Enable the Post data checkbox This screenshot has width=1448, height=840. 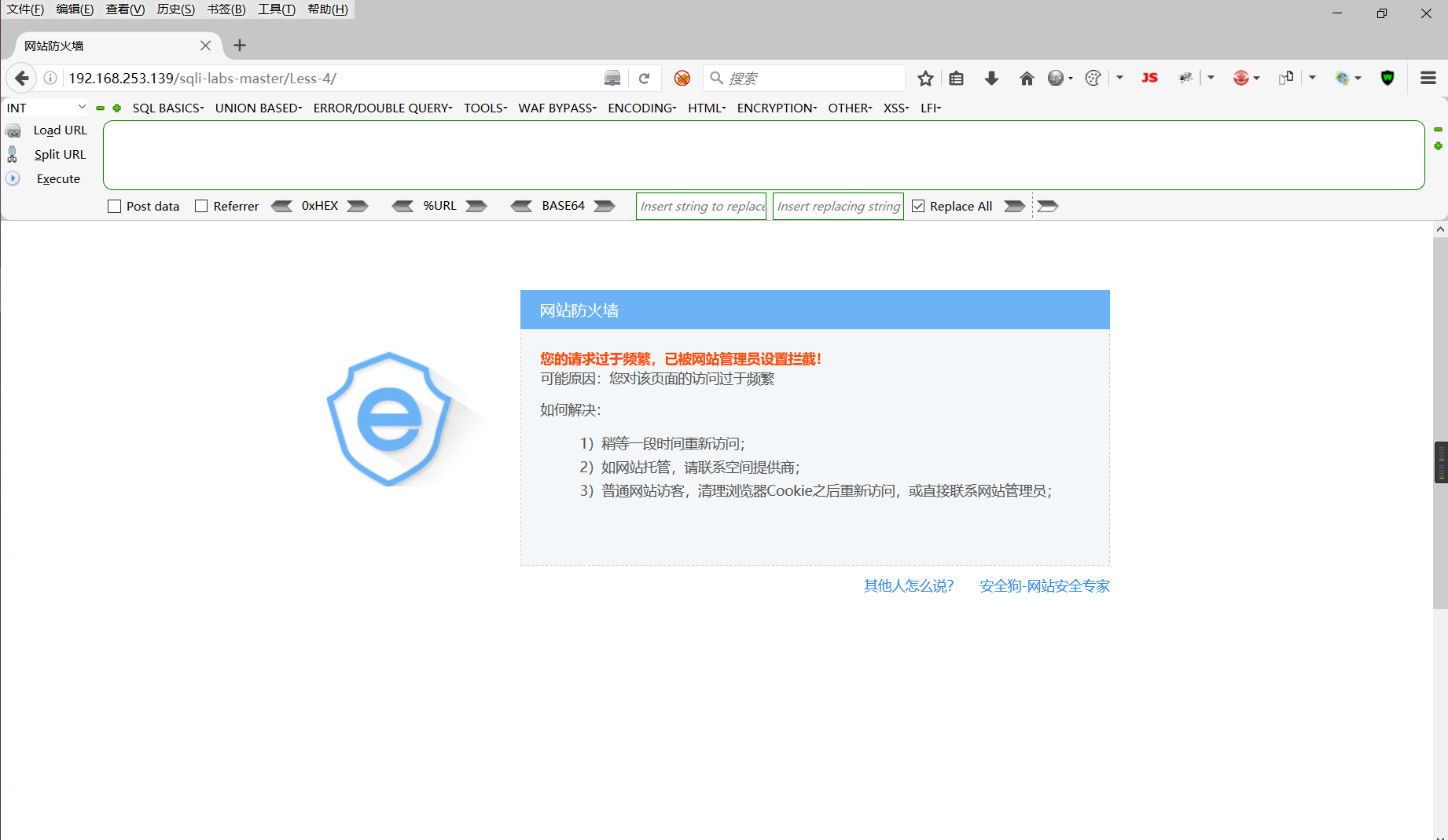tap(114, 206)
